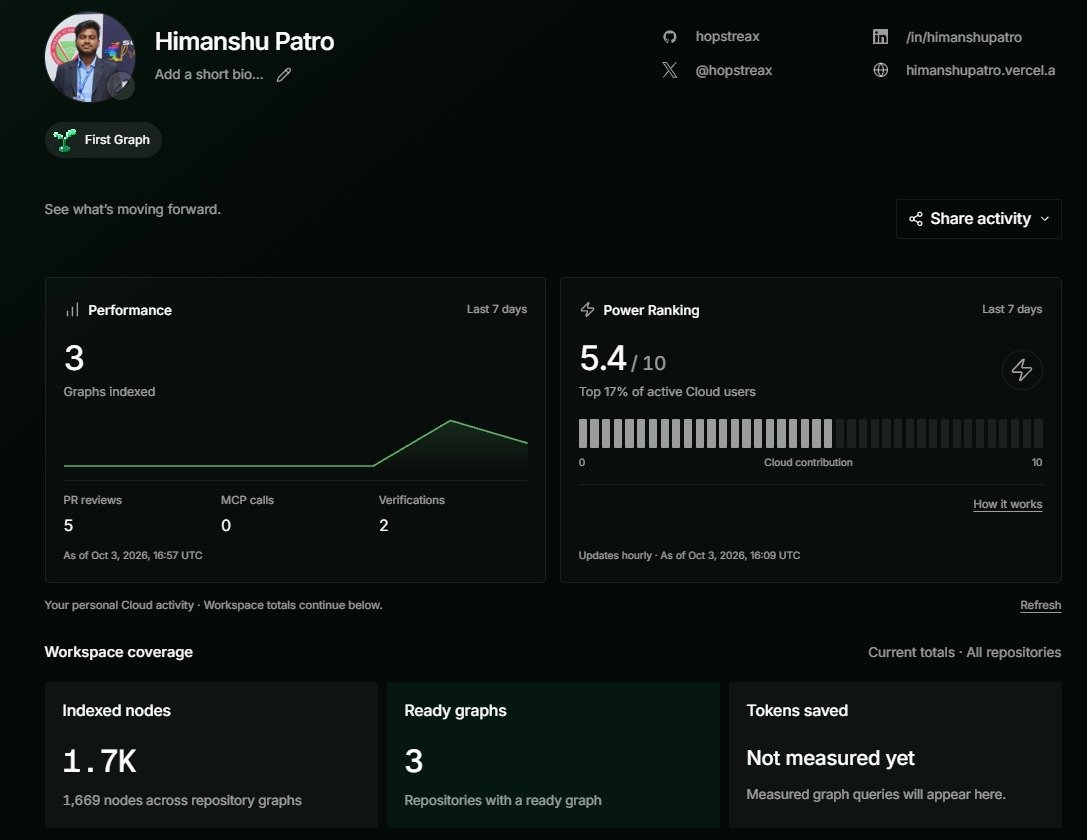
Task: Open the How it works link
Action: click(1007, 505)
